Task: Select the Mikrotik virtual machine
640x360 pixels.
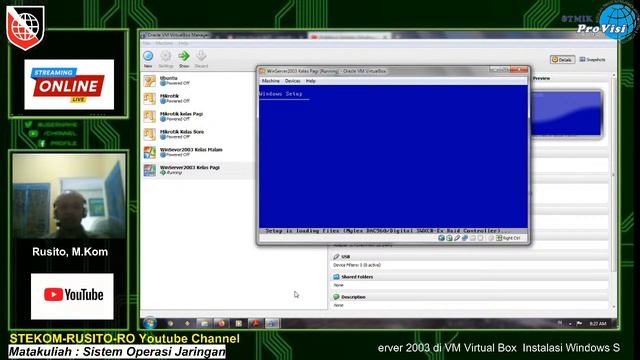Action: 198,98
